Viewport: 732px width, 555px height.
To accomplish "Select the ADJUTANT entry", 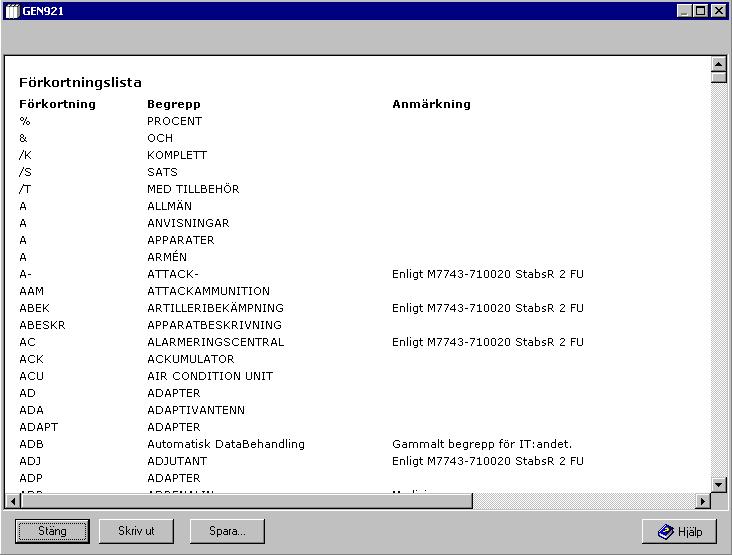I will click(177, 461).
